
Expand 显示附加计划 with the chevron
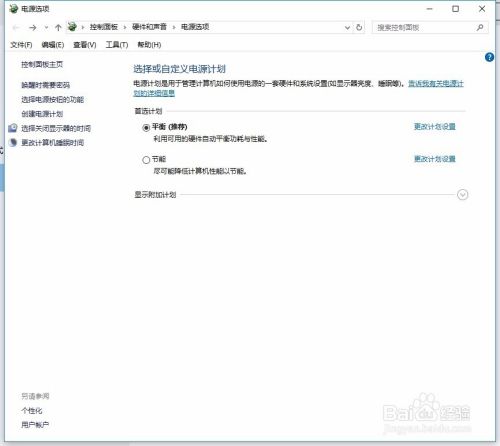click(463, 195)
